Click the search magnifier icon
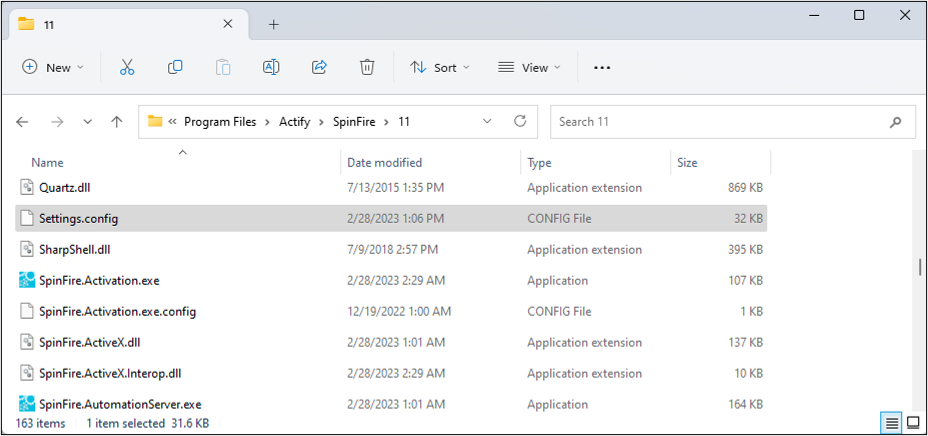928x436 pixels. pyautogui.click(x=895, y=122)
